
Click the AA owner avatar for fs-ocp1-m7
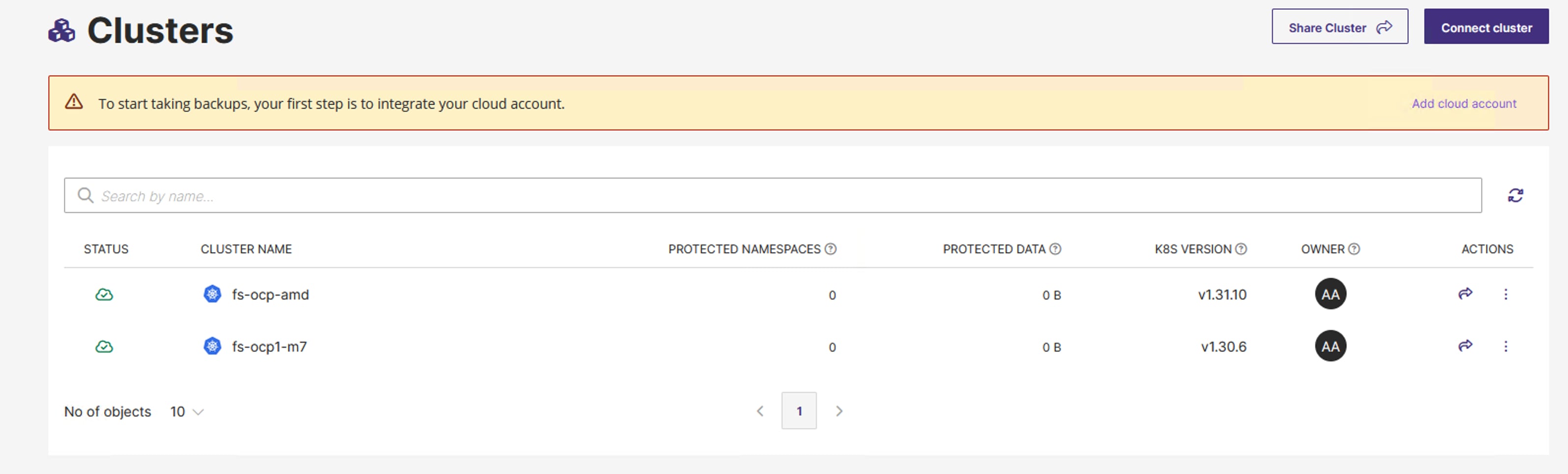(x=1331, y=346)
